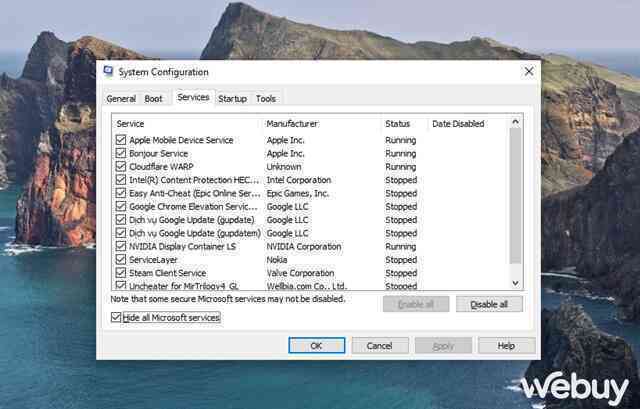Screen dimensions: 640x409
Task: Click the services list scrollbar thumb
Action: pos(516,196)
